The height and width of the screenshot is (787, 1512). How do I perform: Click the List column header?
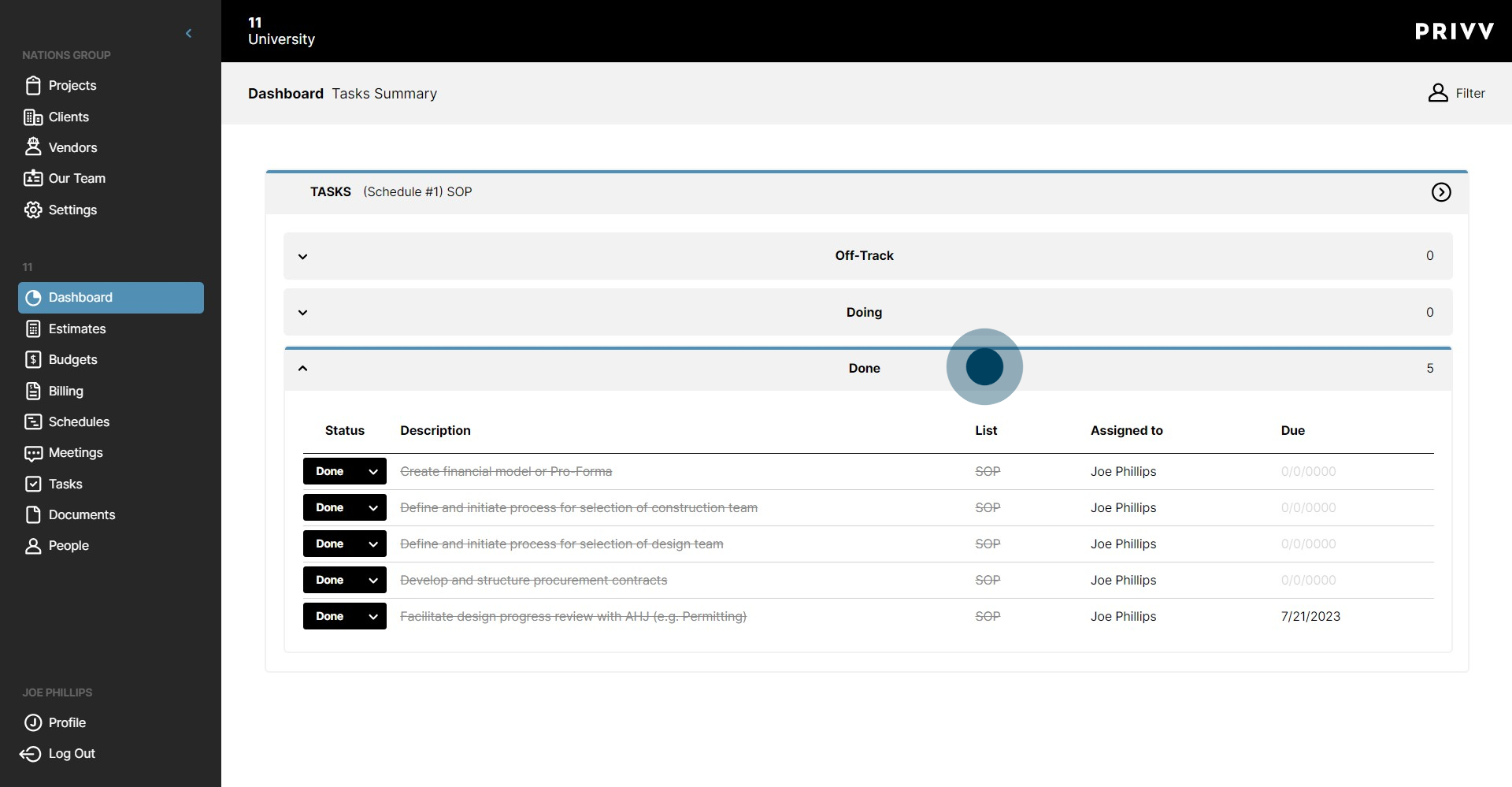986,431
